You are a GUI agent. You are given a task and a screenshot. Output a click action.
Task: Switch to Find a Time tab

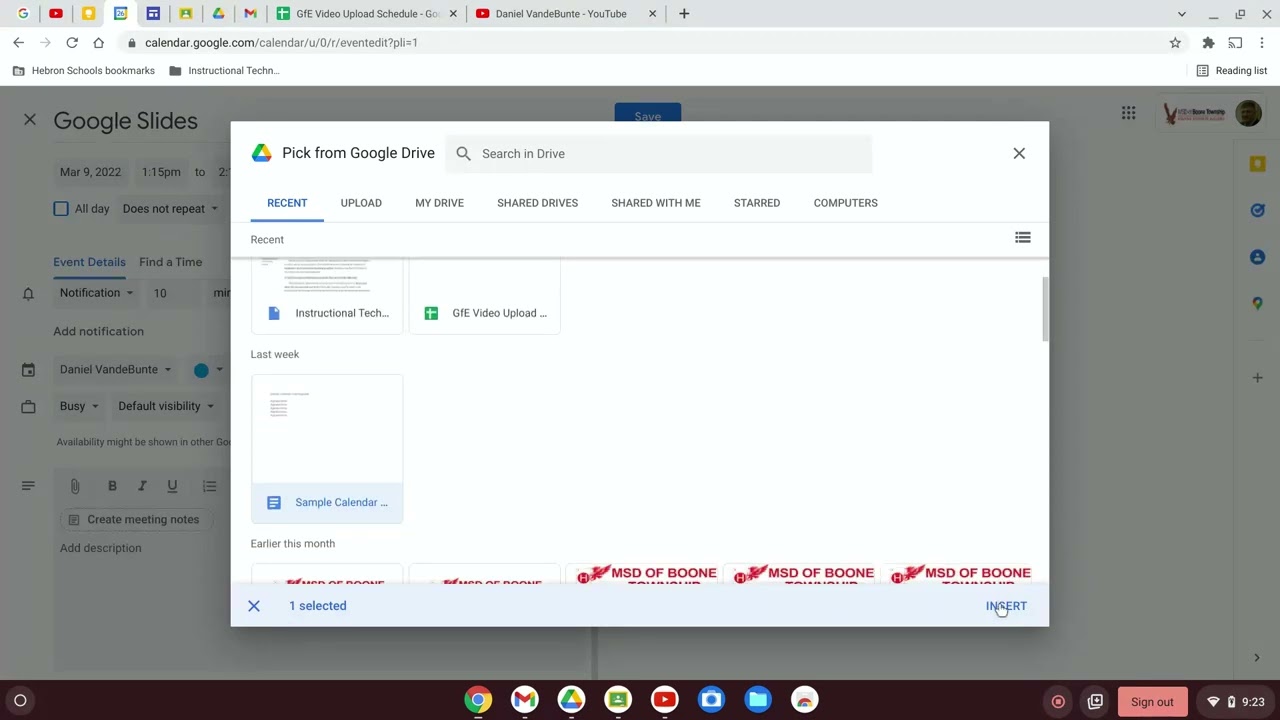tap(170, 262)
